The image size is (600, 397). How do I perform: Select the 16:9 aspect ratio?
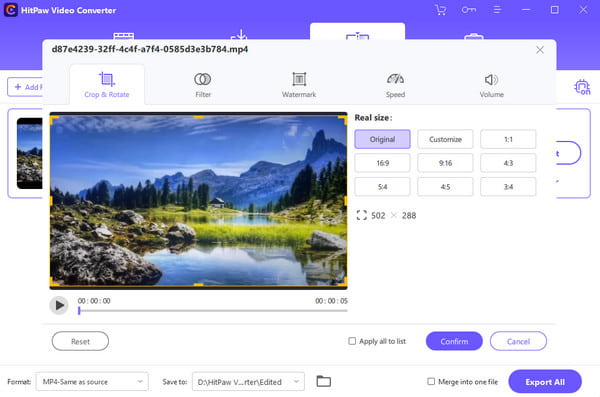(382, 163)
